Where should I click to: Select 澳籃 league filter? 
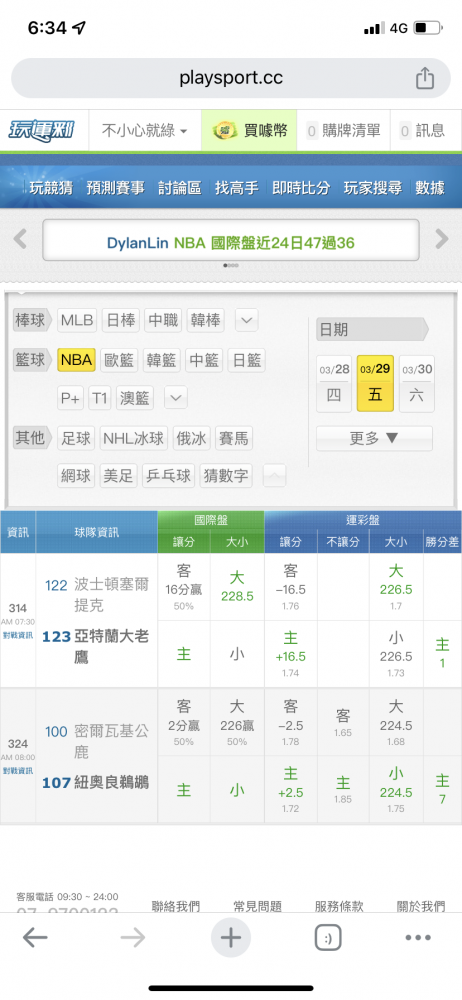click(135, 398)
